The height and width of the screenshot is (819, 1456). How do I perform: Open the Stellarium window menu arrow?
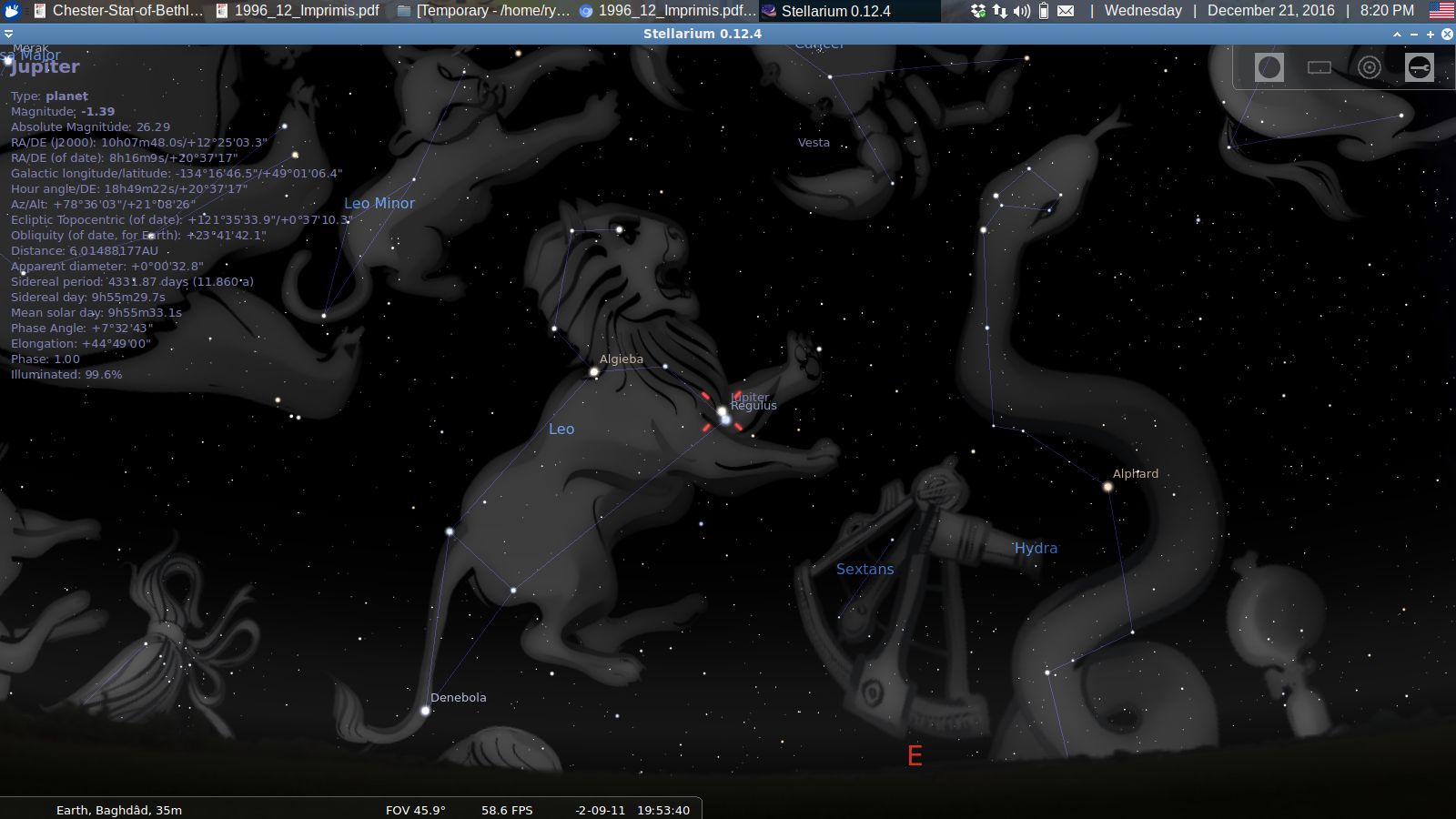pos(8,34)
